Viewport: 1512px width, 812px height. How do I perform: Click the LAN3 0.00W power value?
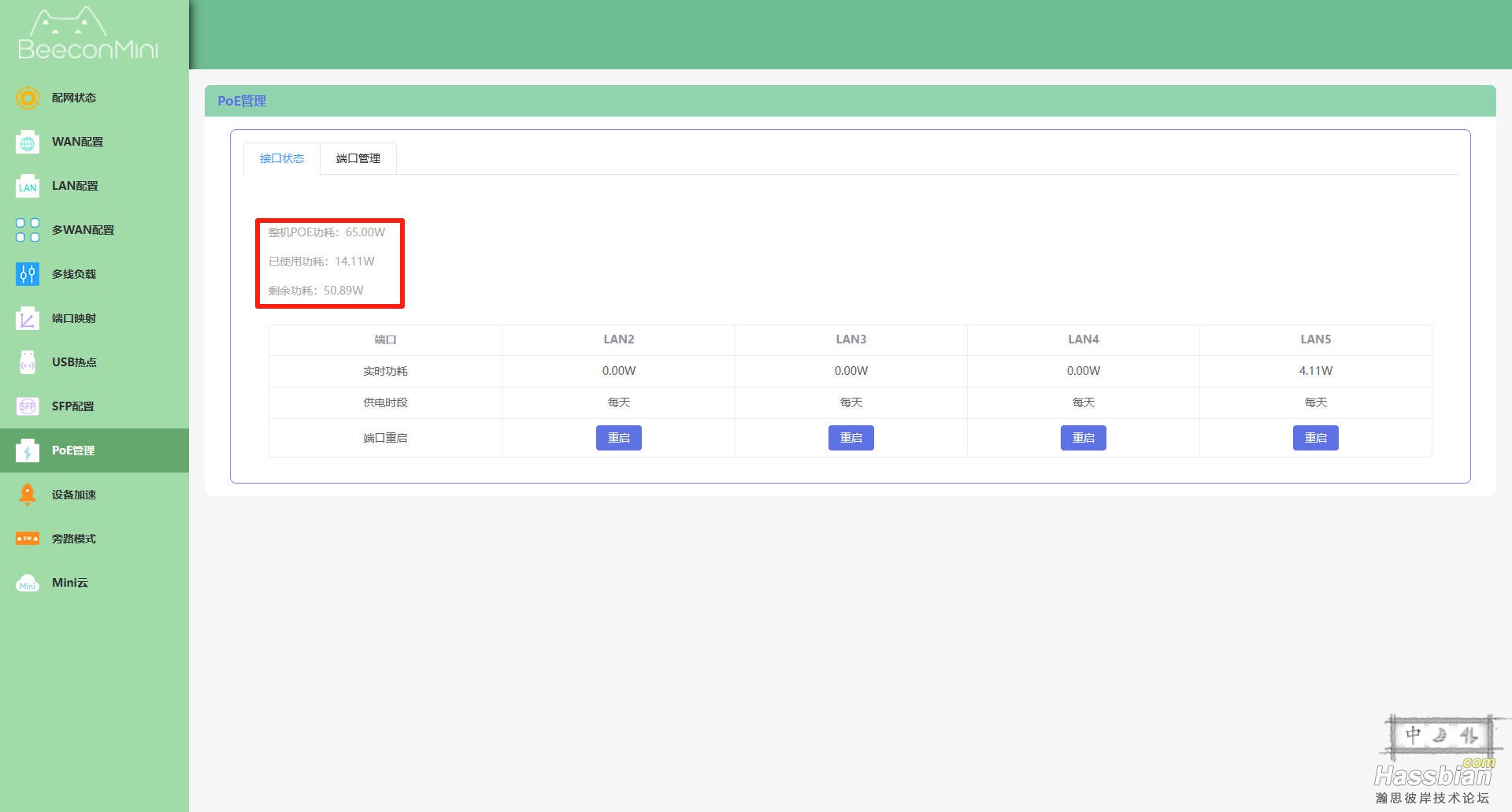tap(851, 371)
